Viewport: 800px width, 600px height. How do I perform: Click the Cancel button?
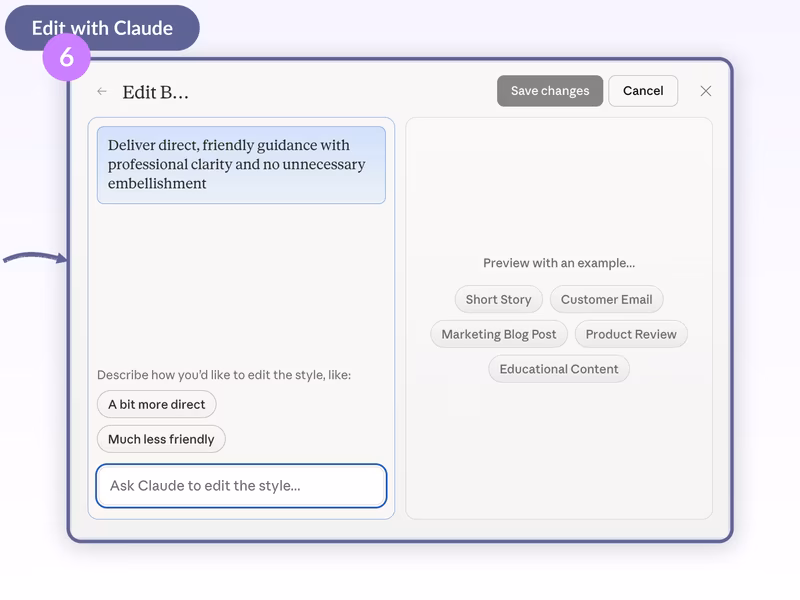pos(643,91)
